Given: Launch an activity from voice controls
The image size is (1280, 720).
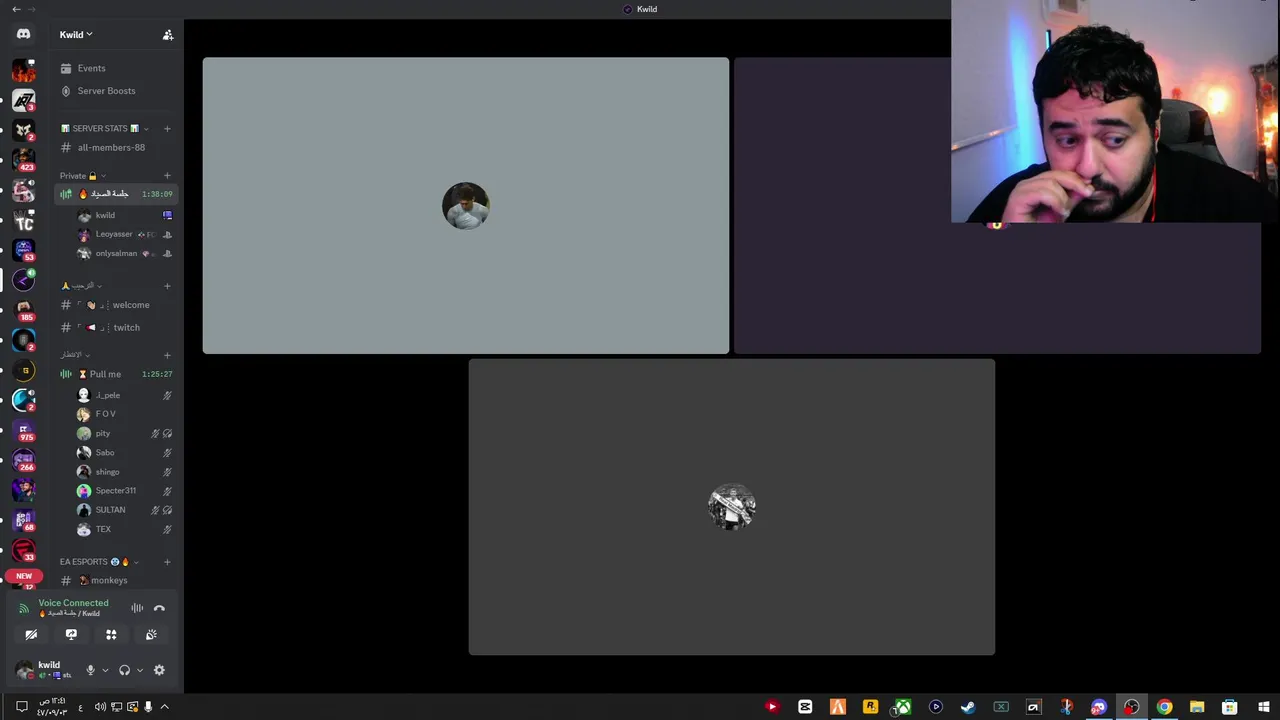Looking at the screenshot, I should point(111,634).
